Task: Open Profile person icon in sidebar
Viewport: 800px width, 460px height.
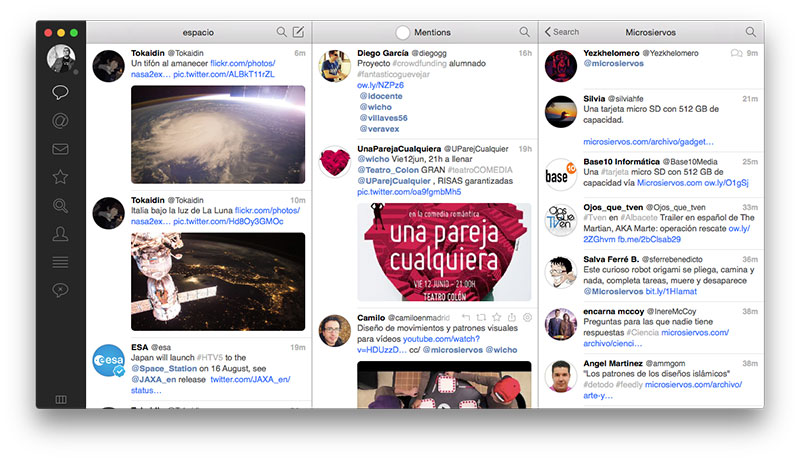Action: tap(60, 234)
